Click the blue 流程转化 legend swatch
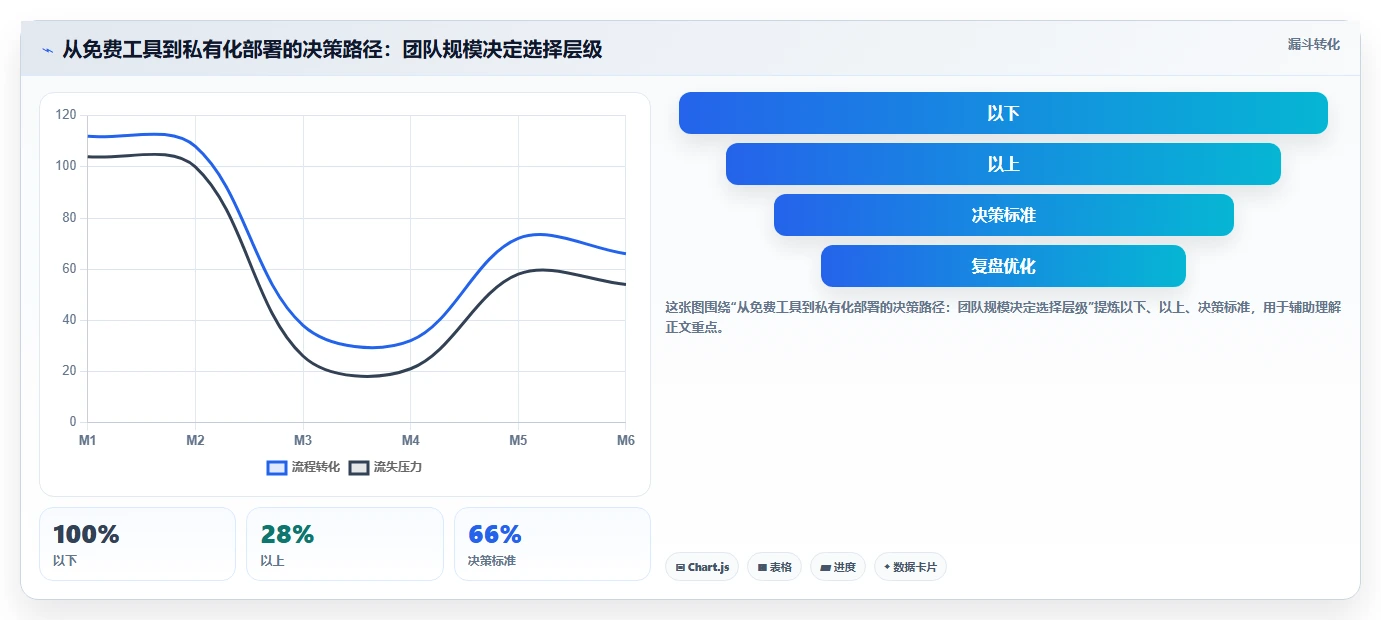The width and height of the screenshot is (1381, 620). coord(277,467)
